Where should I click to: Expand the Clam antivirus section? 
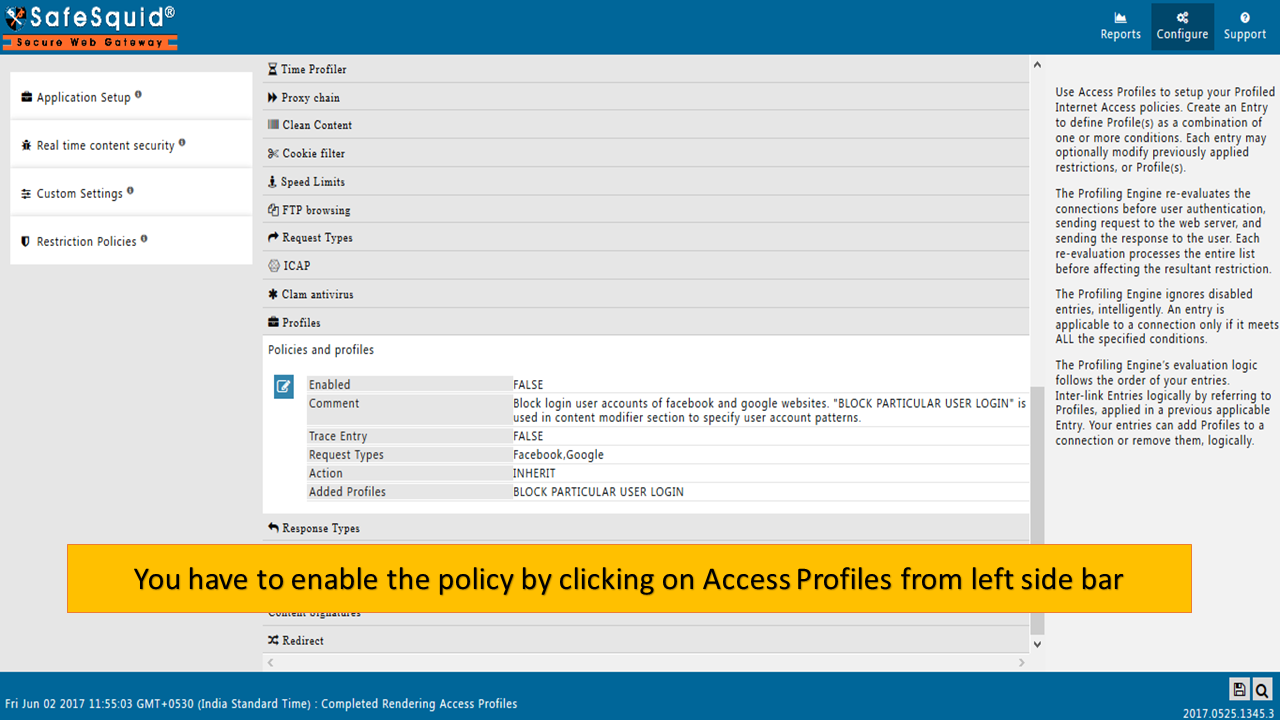[x=645, y=294]
